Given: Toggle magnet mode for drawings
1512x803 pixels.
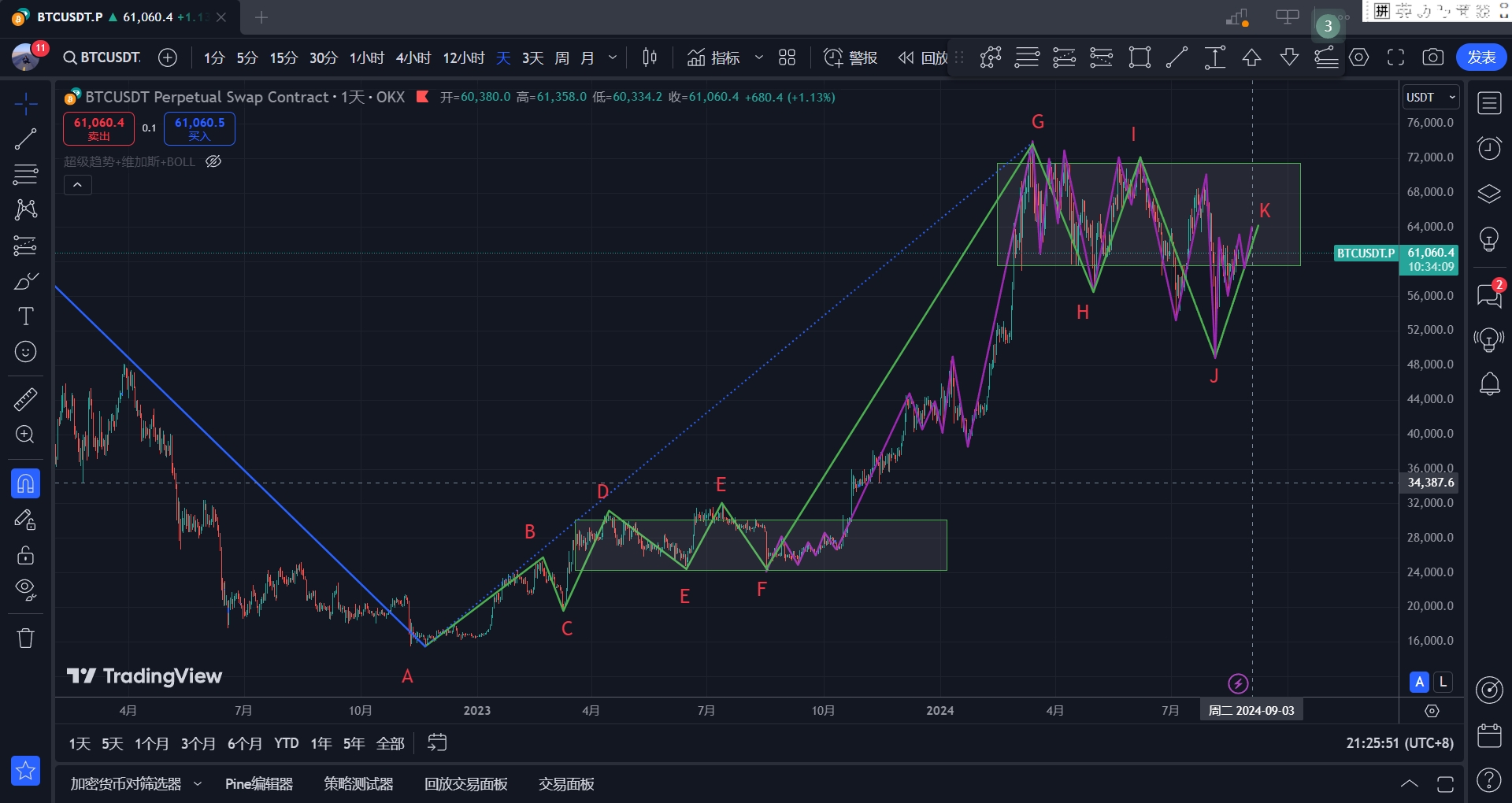Looking at the screenshot, I should pos(25,483).
